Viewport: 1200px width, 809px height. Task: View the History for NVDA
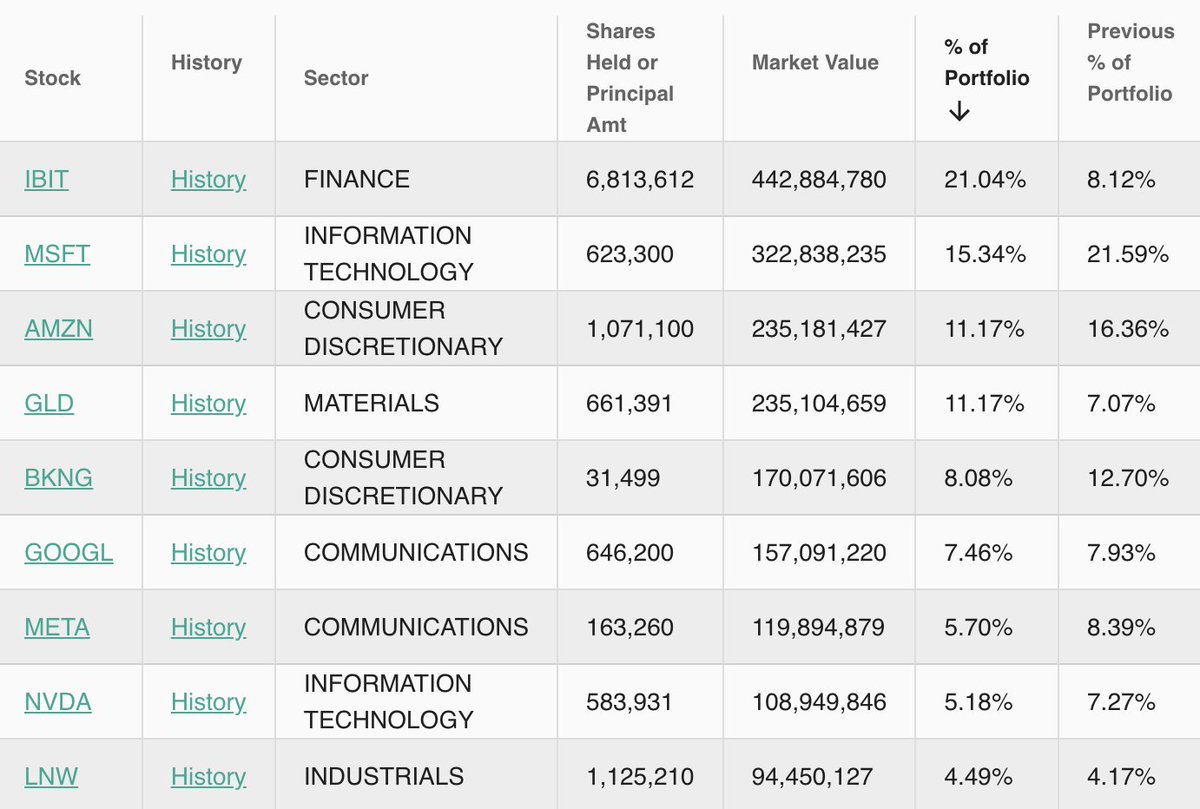[x=208, y=702]
